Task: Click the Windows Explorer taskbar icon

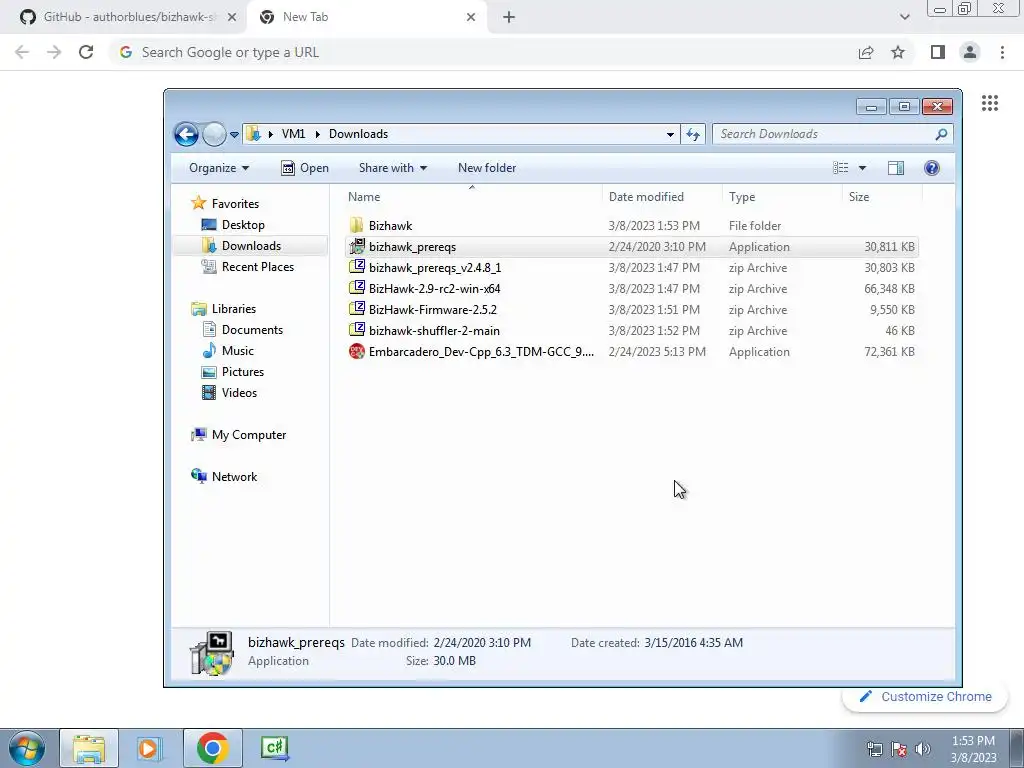Action: tap(89, 748)
